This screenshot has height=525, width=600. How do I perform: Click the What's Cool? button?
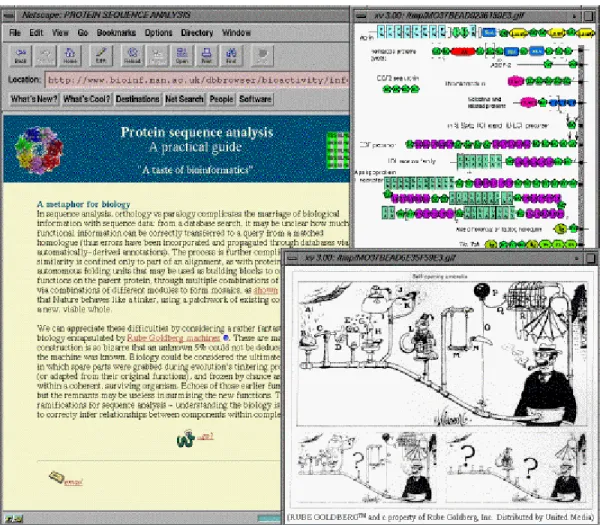86,99
